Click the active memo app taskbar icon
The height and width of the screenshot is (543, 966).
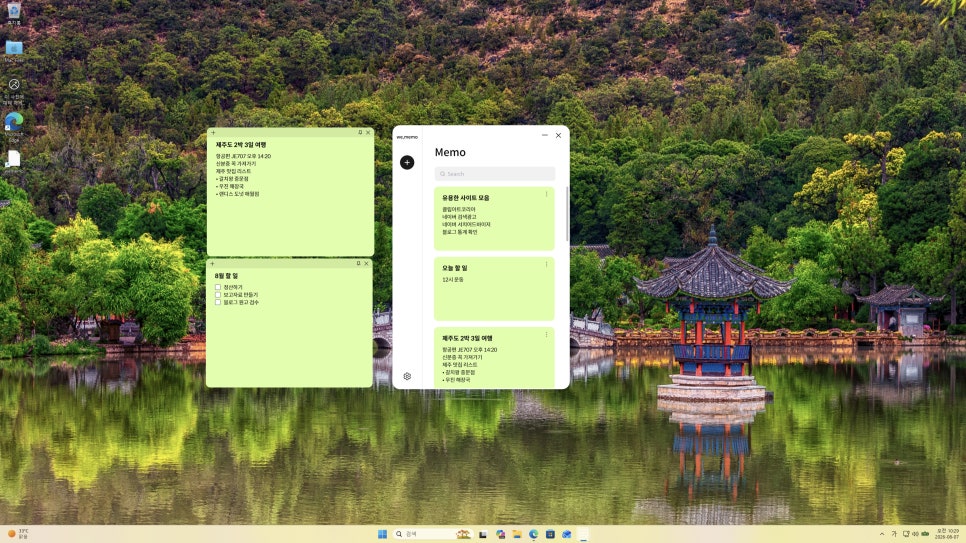pos(583,534)
